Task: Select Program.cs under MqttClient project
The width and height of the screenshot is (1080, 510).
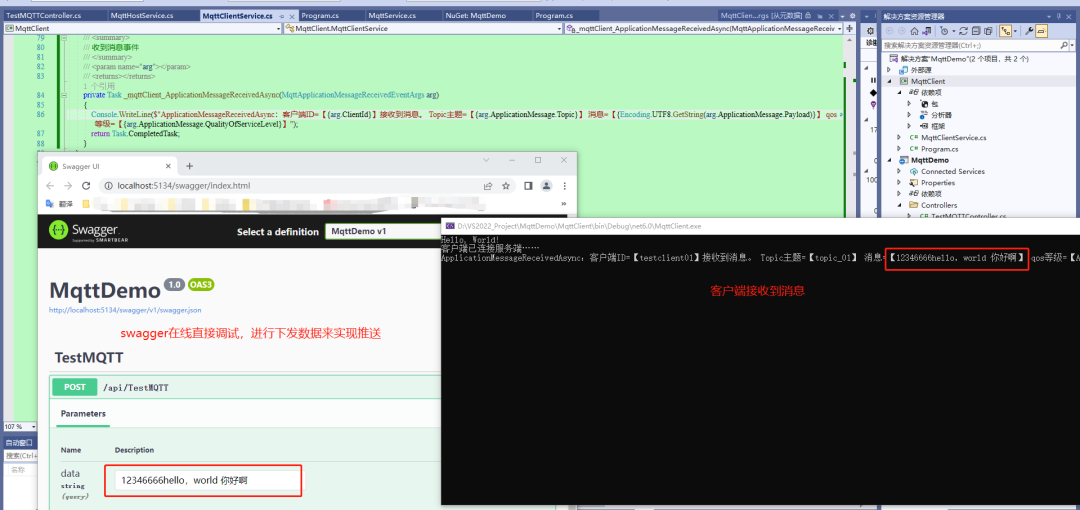Action: pyautogui.click(x=939, y=149)
